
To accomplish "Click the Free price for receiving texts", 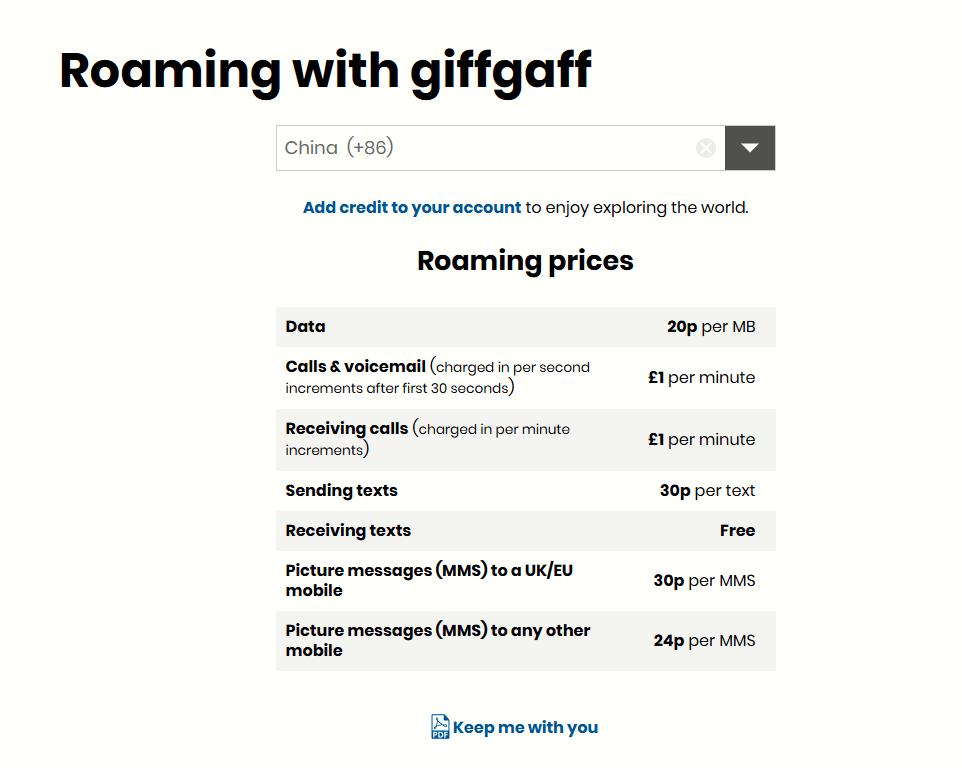I will tap(737, 531).
